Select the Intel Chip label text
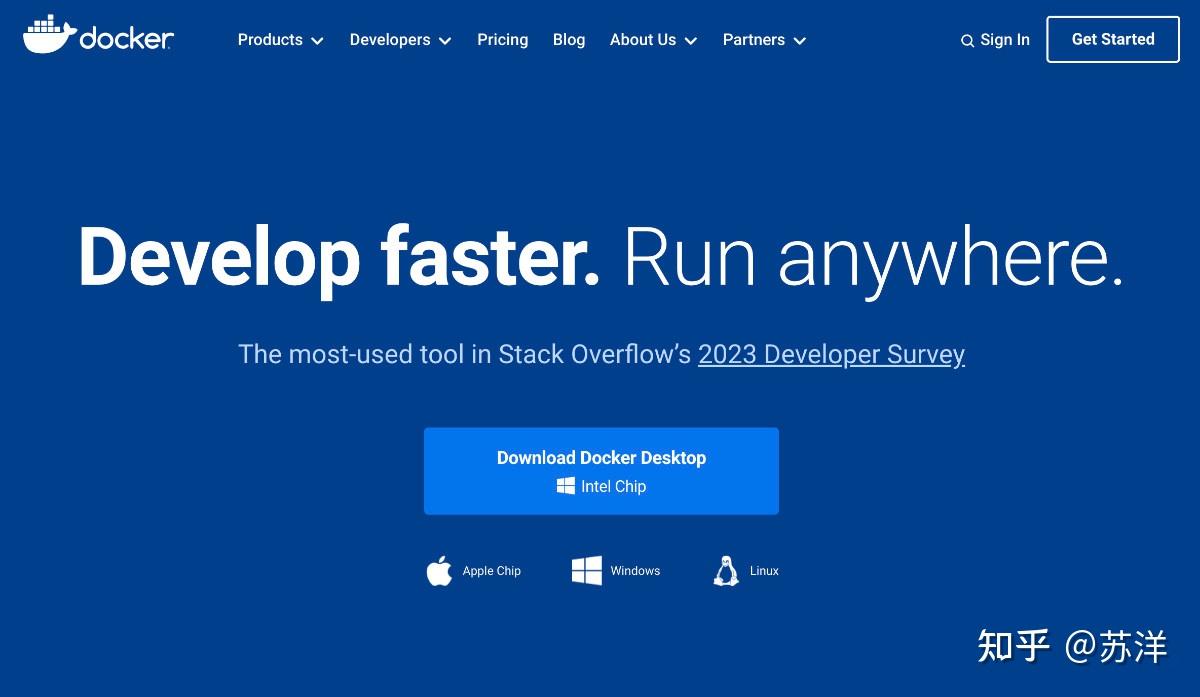Viewport: 1200px width, 697px height. (x=613, y=486)
